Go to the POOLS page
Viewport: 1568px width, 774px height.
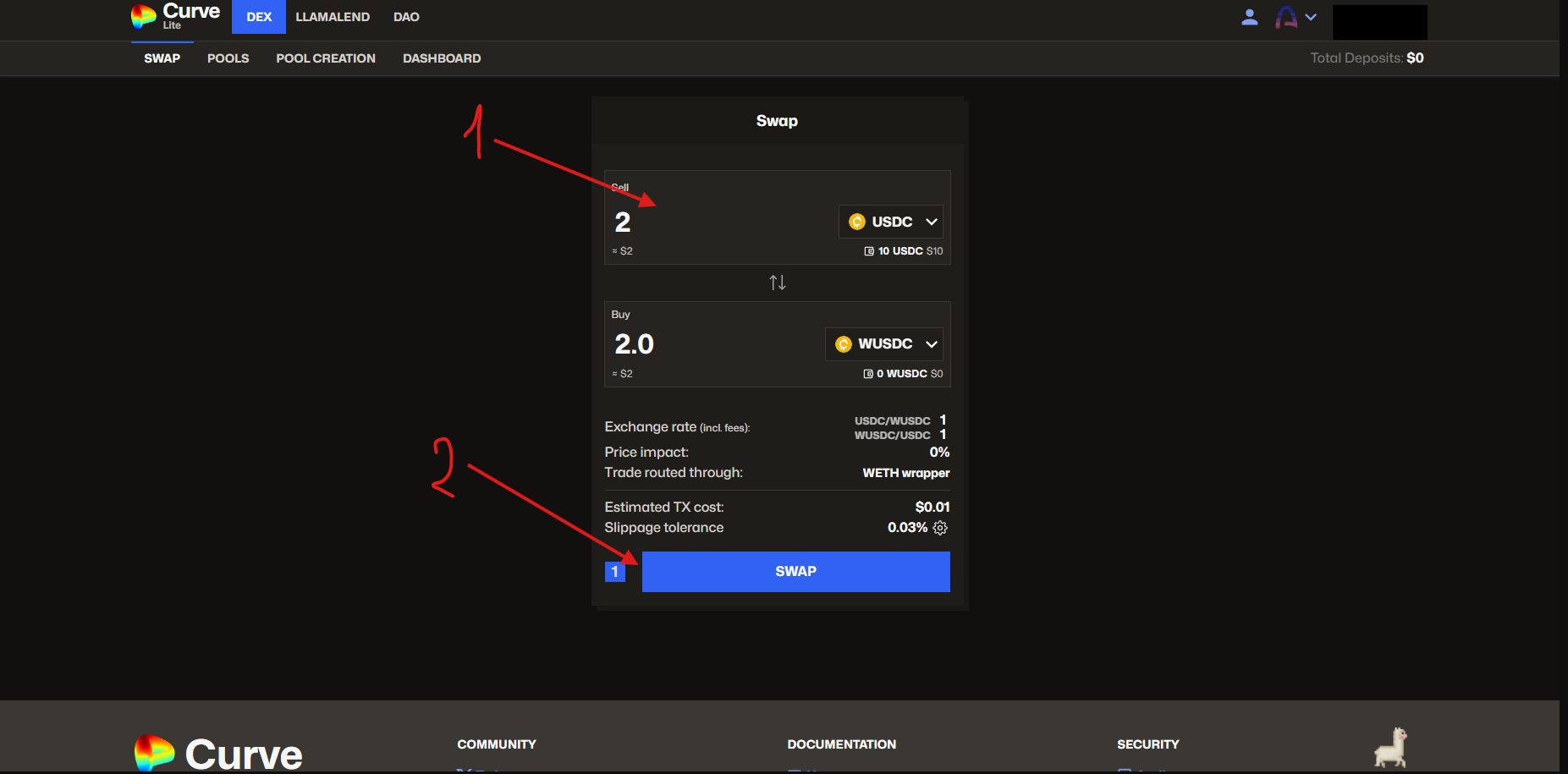click(228, 58)
